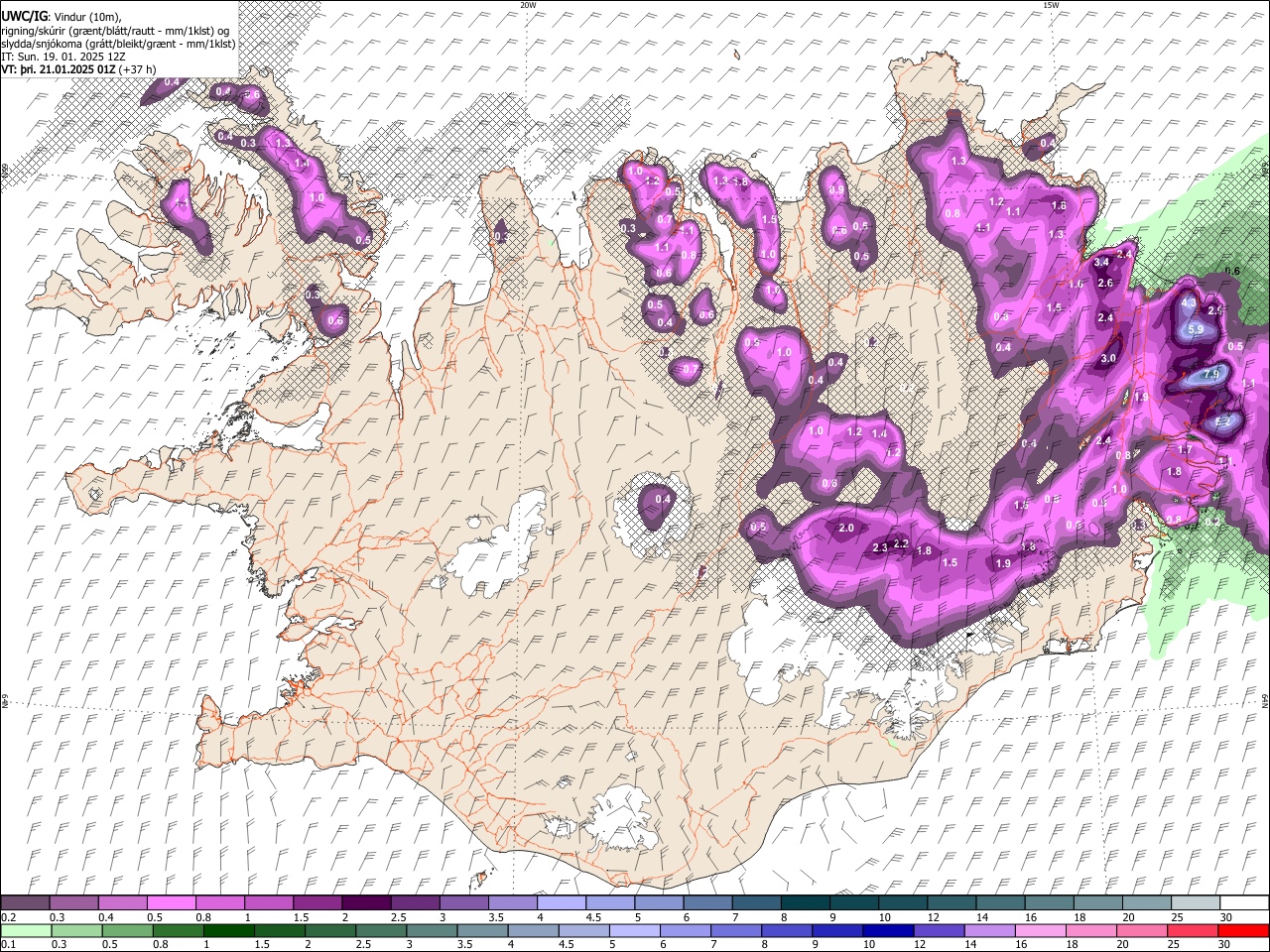Click the '20W' longitude label
This screenshot has width=1270, height=952.
click(528, 5)
